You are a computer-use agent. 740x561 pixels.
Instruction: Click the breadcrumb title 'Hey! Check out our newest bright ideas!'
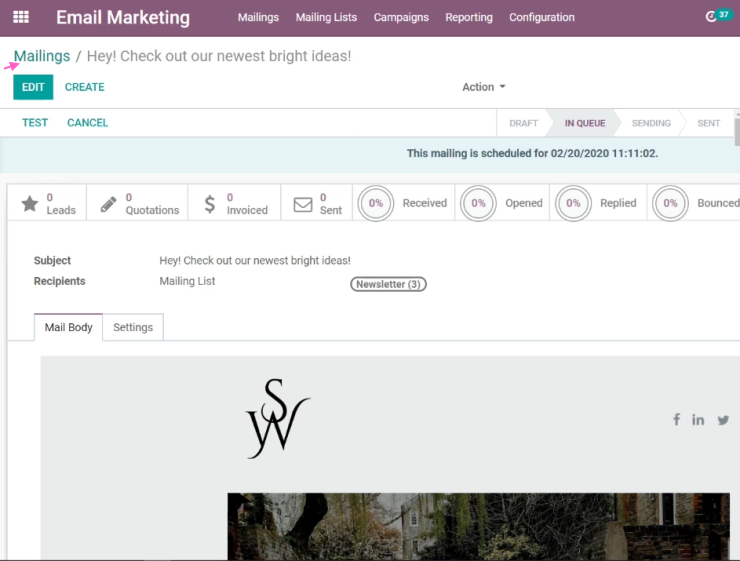[219, 56]
